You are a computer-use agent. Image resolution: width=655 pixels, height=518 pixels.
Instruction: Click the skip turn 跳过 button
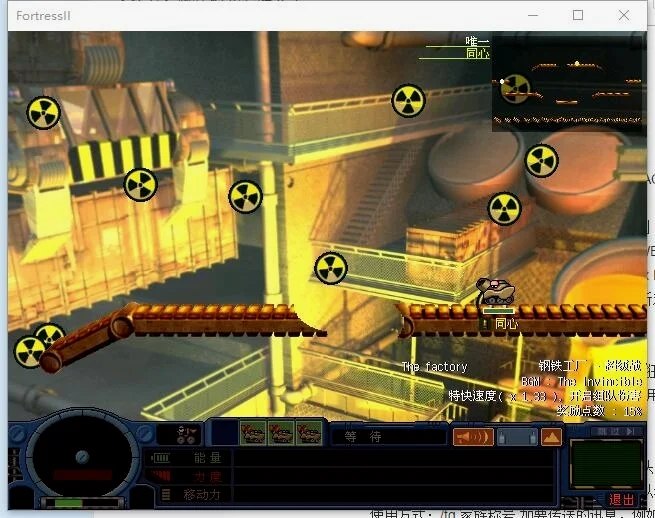pos(617,431)
